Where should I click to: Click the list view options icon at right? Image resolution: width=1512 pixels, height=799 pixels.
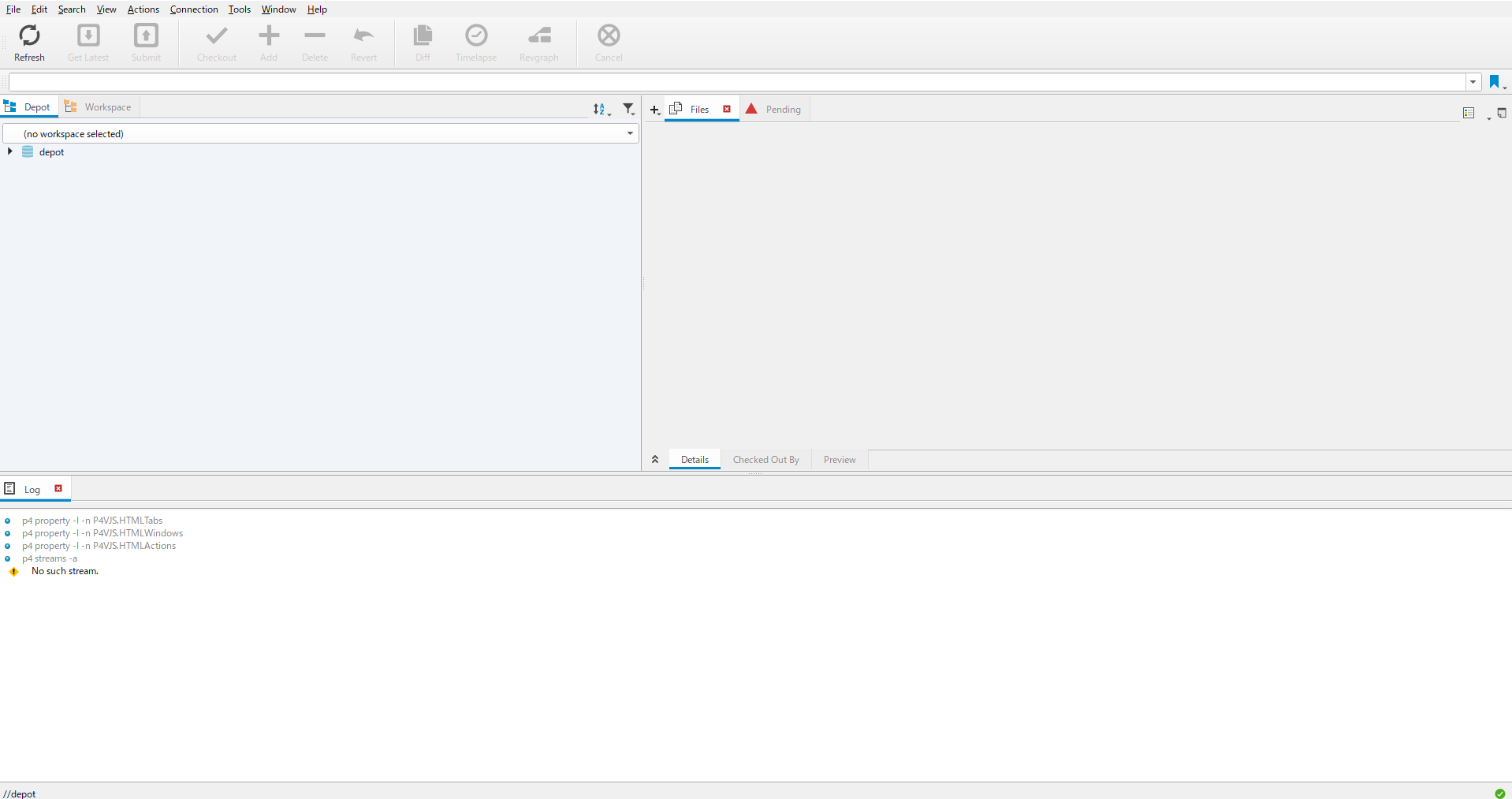pyautogui.click(x=1469, y=113)
